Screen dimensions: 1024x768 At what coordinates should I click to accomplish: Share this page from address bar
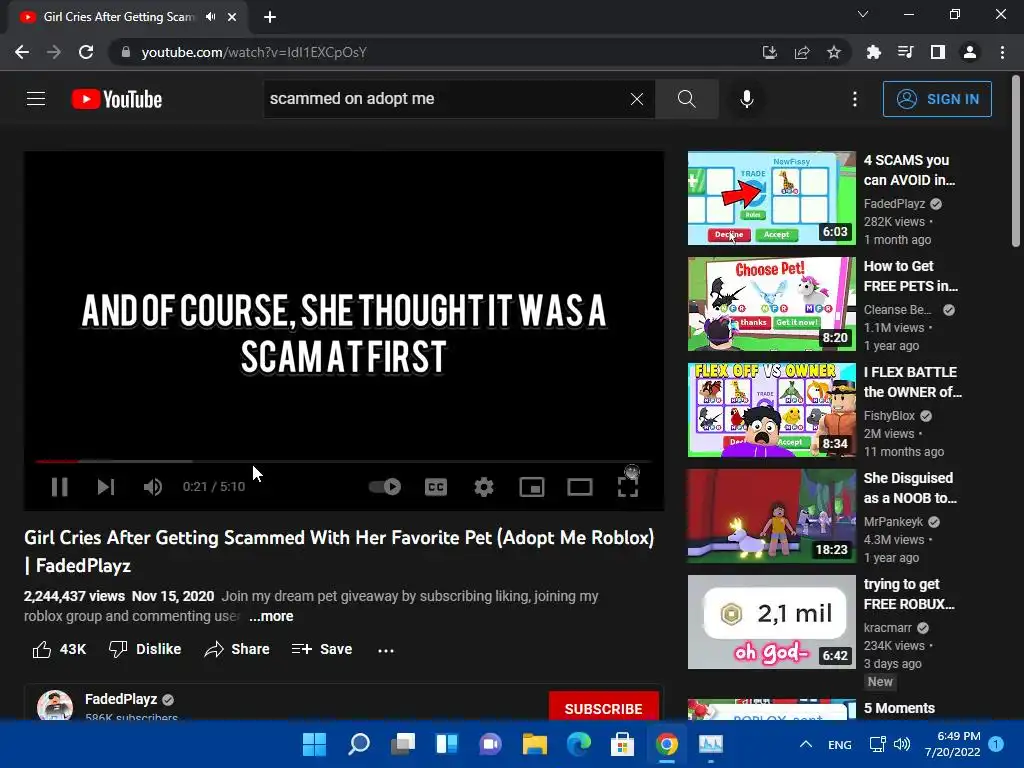click(x=802, y=52)
